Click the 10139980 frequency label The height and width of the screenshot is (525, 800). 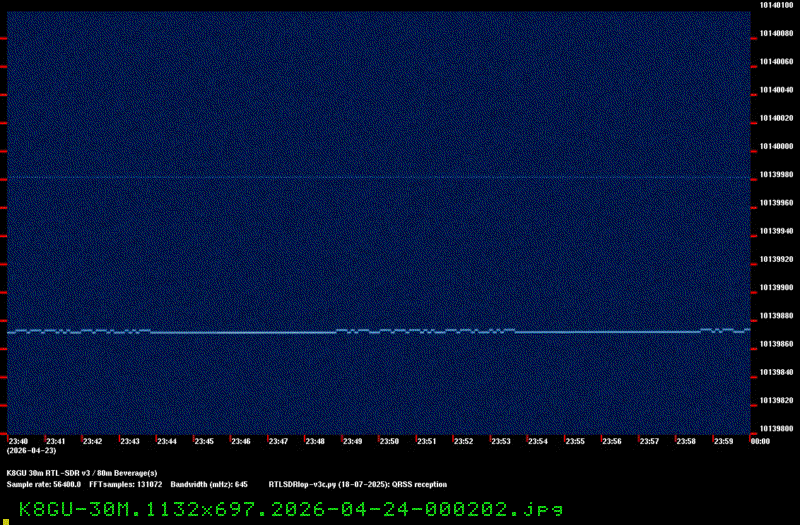coord(777,174)
